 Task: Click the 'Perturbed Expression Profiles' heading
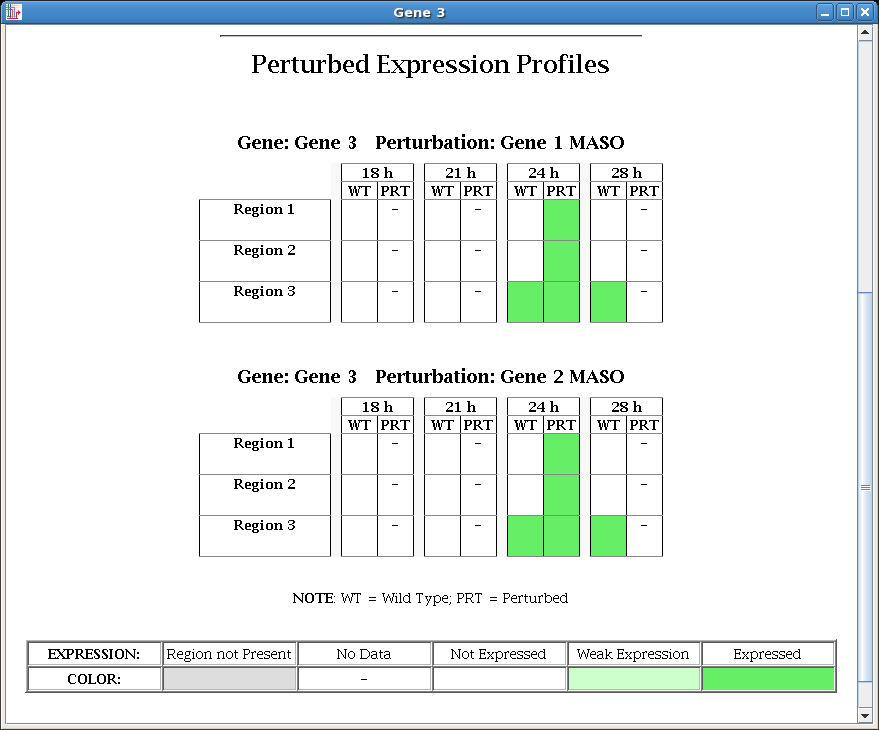[x=430, y=65]
